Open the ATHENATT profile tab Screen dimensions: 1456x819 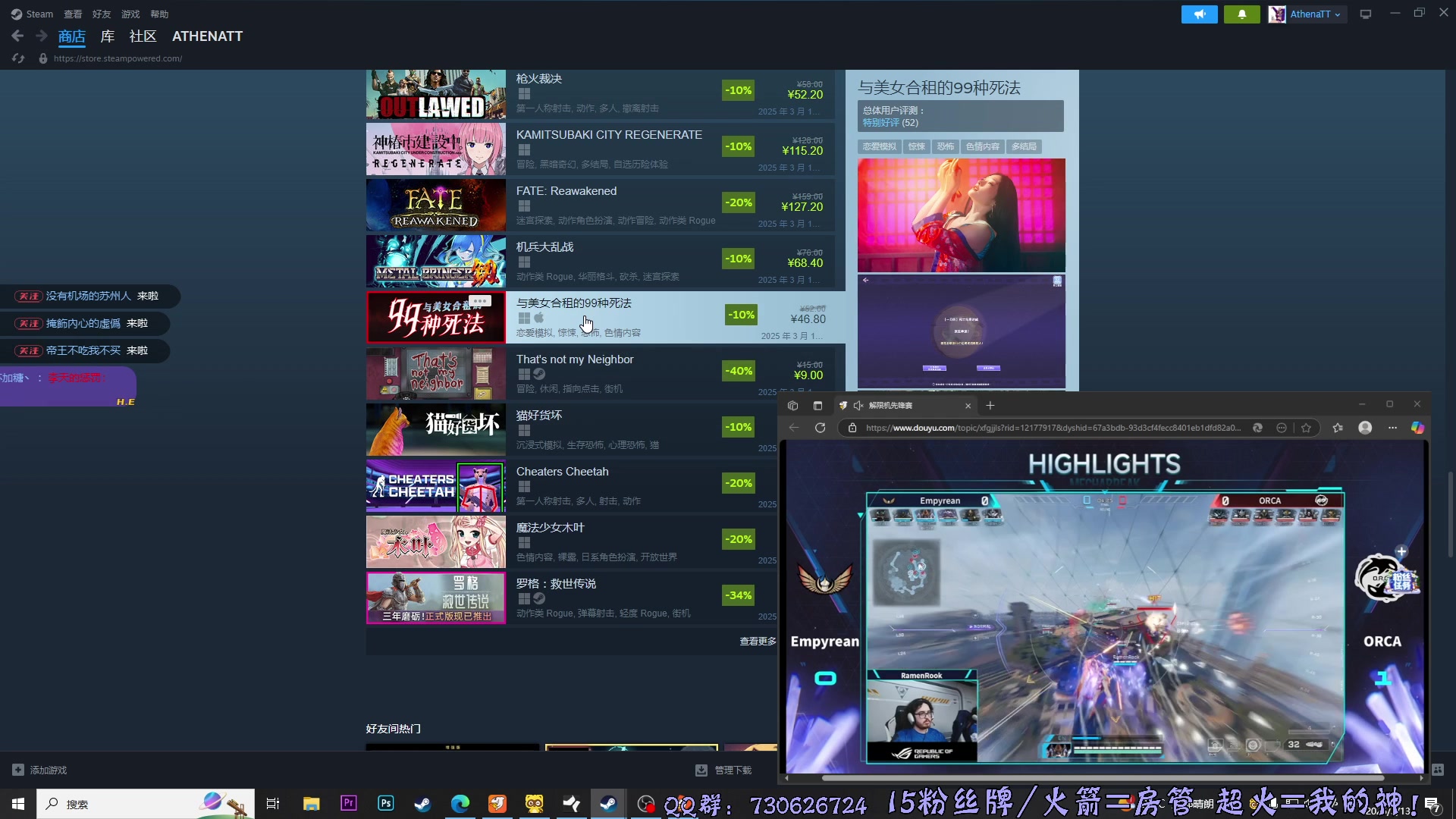[x=207, y=36]
